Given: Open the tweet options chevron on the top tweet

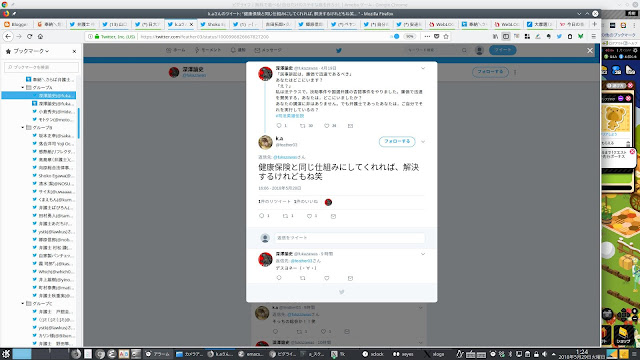Looking at the screenshot, I should click(x=423, y=68).
